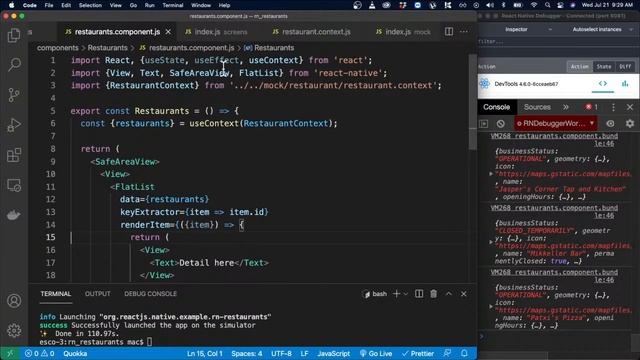
Task: Show more DevTools tabs chevron
Action: tap(566, 107)
